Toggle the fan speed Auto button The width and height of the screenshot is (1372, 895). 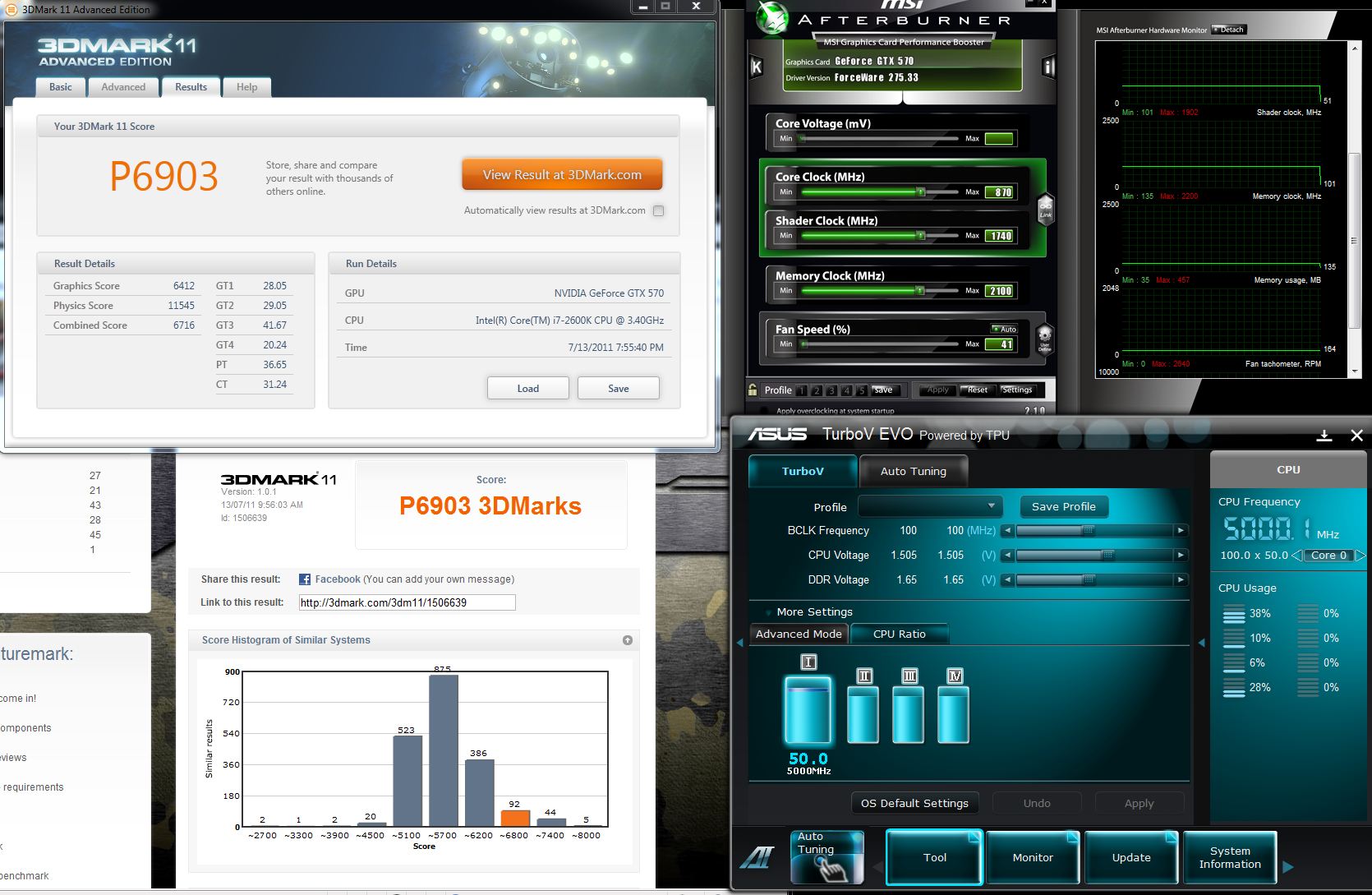[1004, 329]
